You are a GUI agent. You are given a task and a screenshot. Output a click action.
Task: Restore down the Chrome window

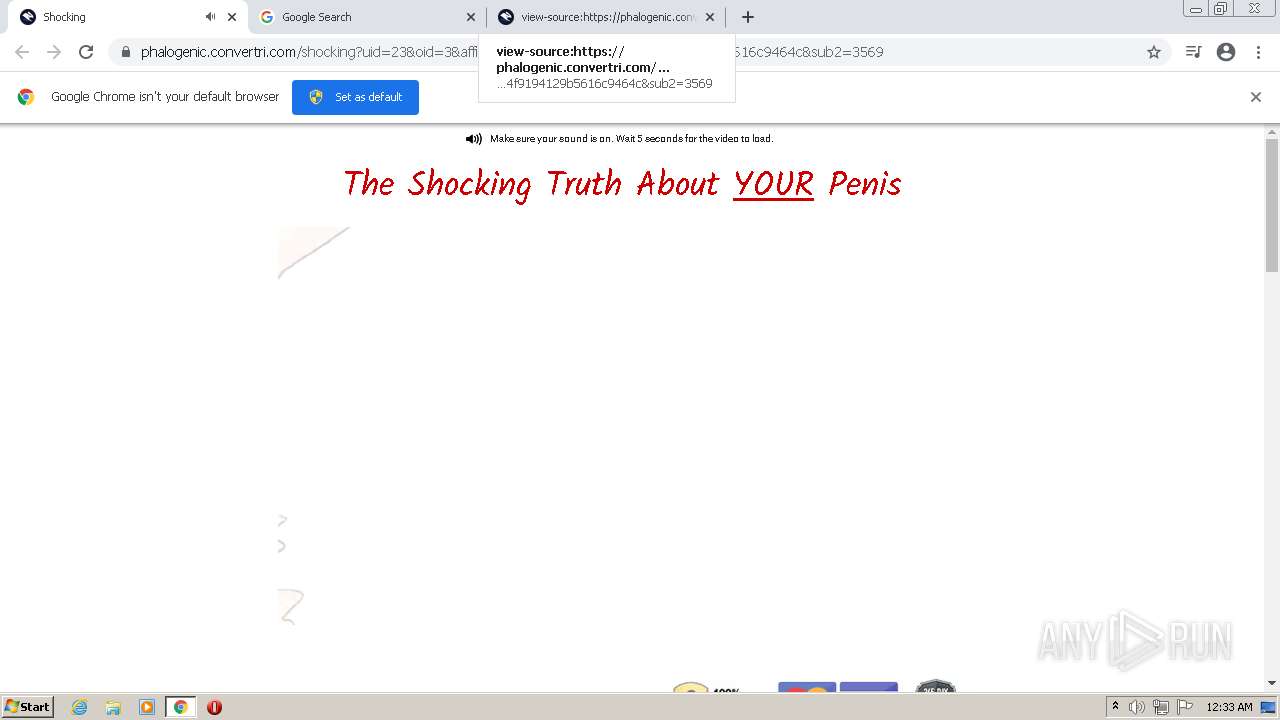[1221, 9]
